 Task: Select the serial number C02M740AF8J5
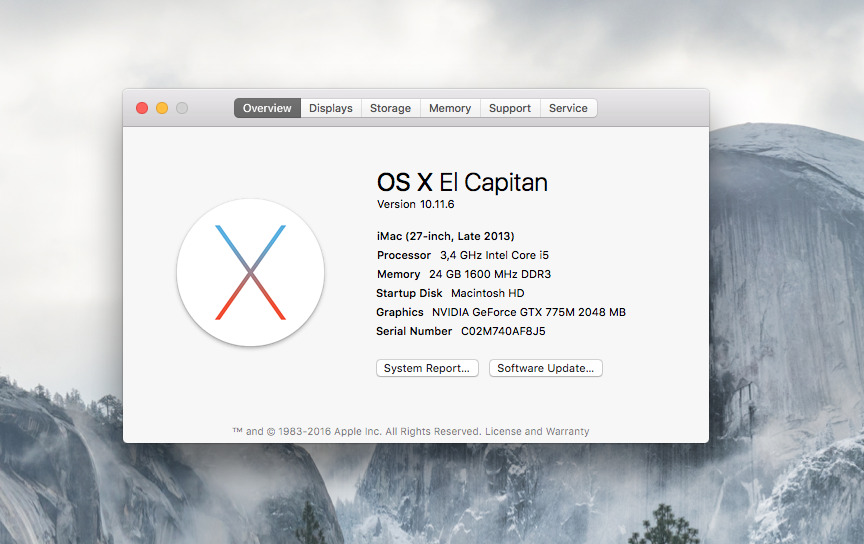(x=503, y=331)
